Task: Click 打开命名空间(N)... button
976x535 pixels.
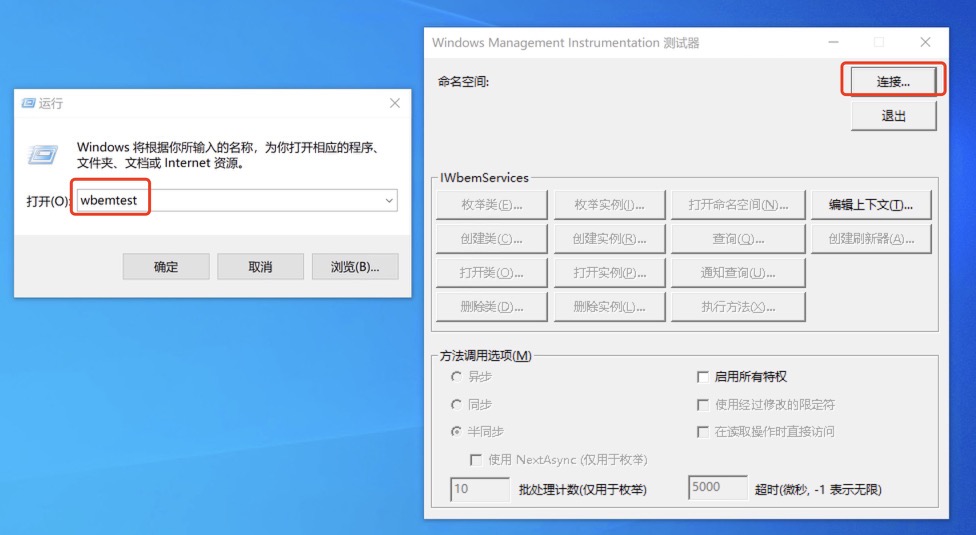Action: tap(738, 205)
